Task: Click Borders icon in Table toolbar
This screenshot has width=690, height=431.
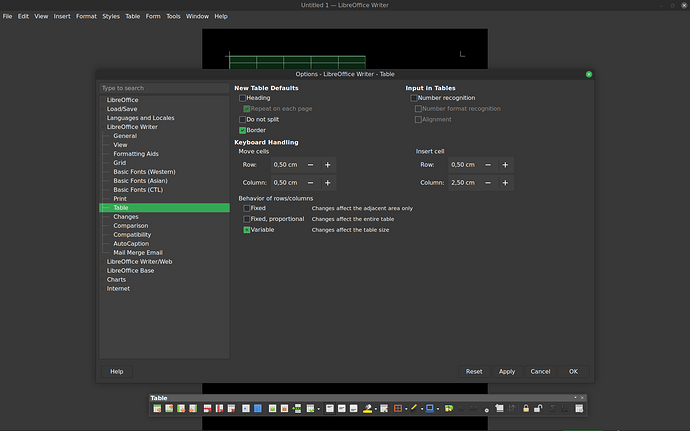Action: [x=398, y=409]
